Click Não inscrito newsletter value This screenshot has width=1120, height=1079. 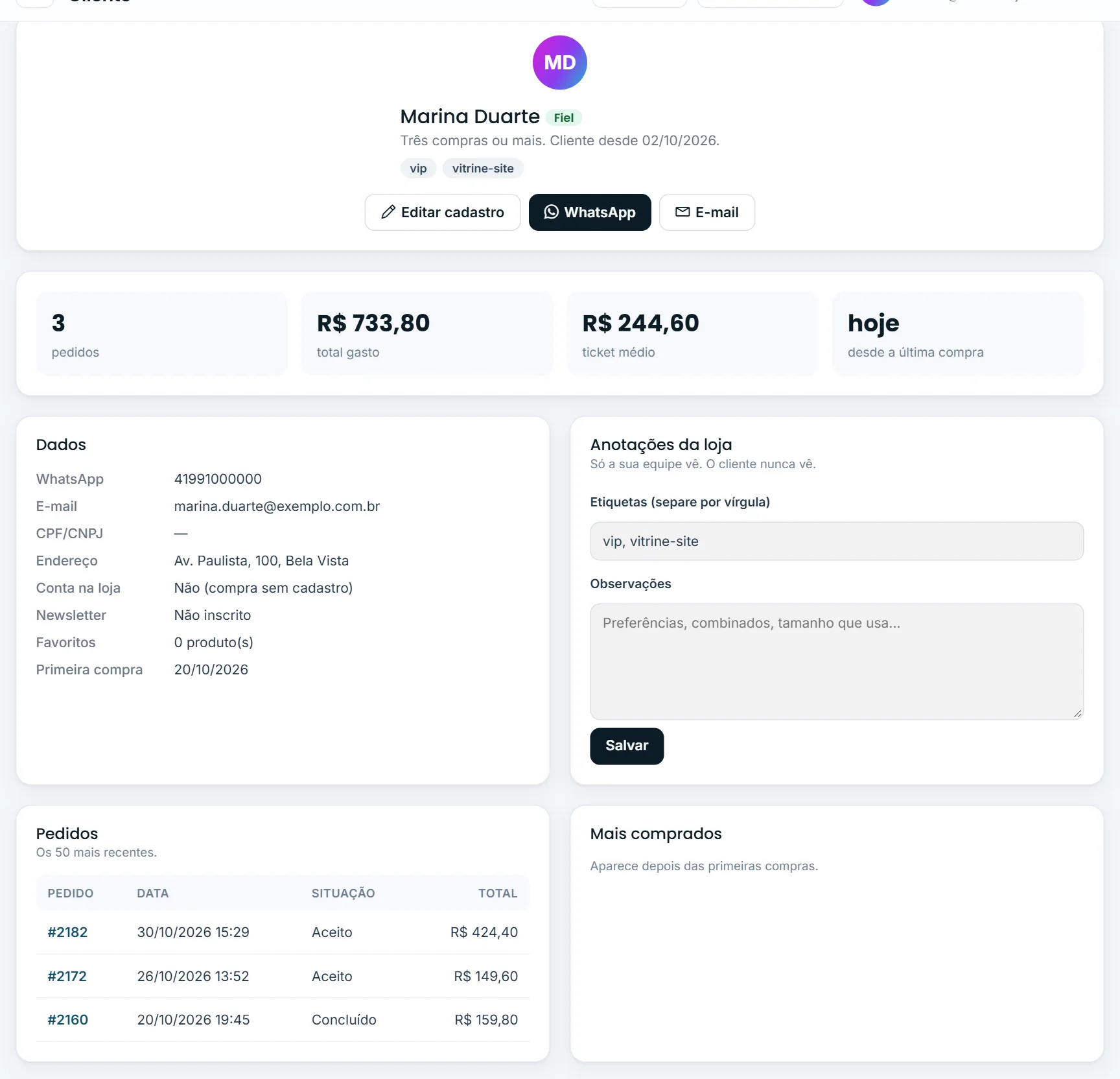pyautogui.click(x=213, y=615)
